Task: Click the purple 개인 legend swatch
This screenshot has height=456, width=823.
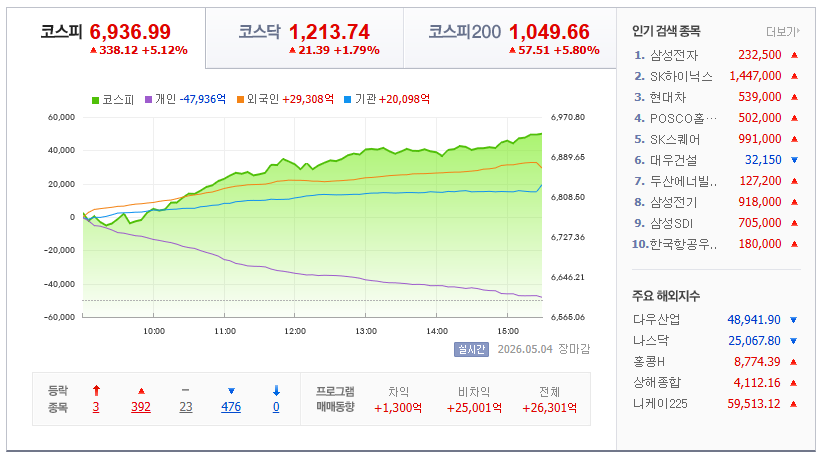Action: click(x=149, y=100)
